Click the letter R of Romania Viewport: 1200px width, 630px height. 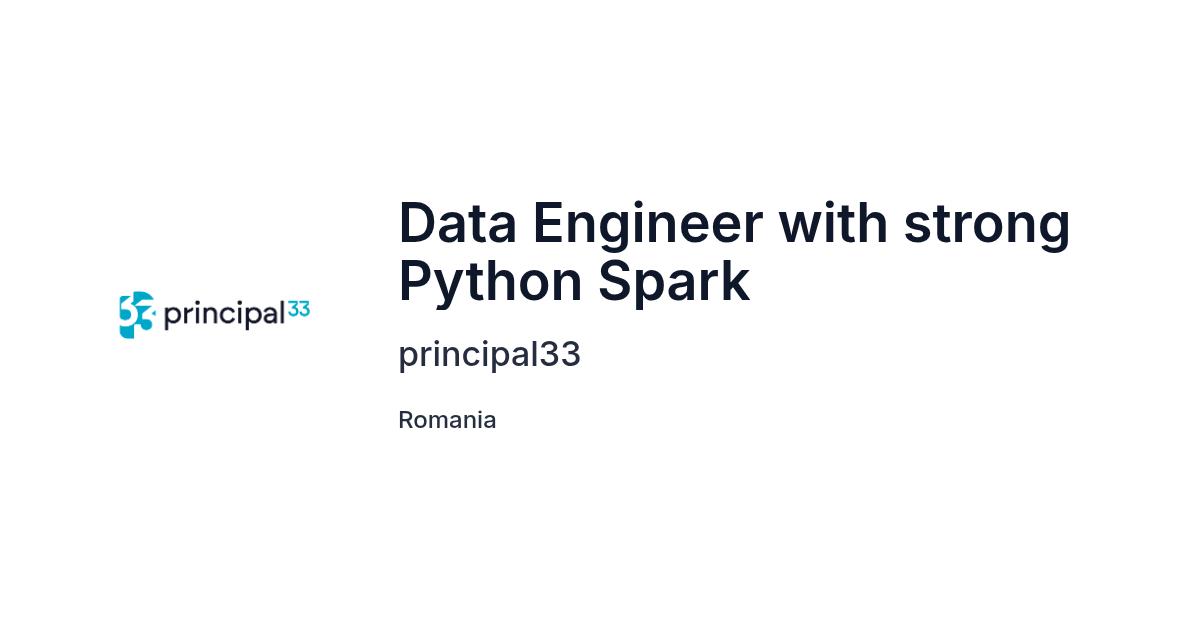[x=406, y=420]
